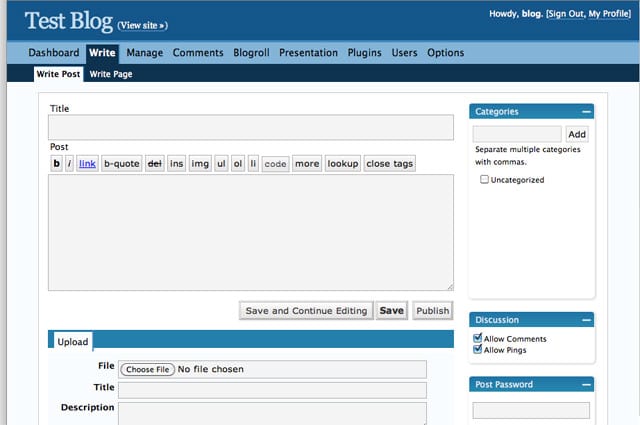Collapse the Discussion panel
Screen dimensions: 640x425
[x=586, y=320]
